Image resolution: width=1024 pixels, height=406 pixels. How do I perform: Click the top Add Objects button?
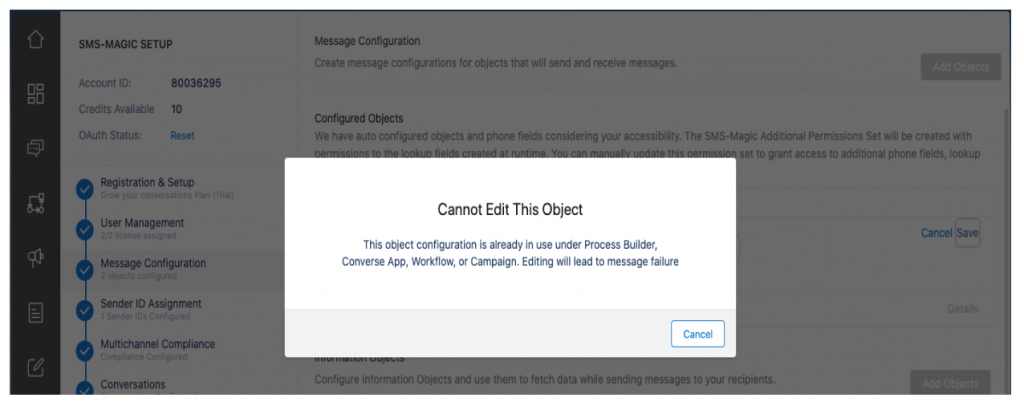click(x=961, y=67)
